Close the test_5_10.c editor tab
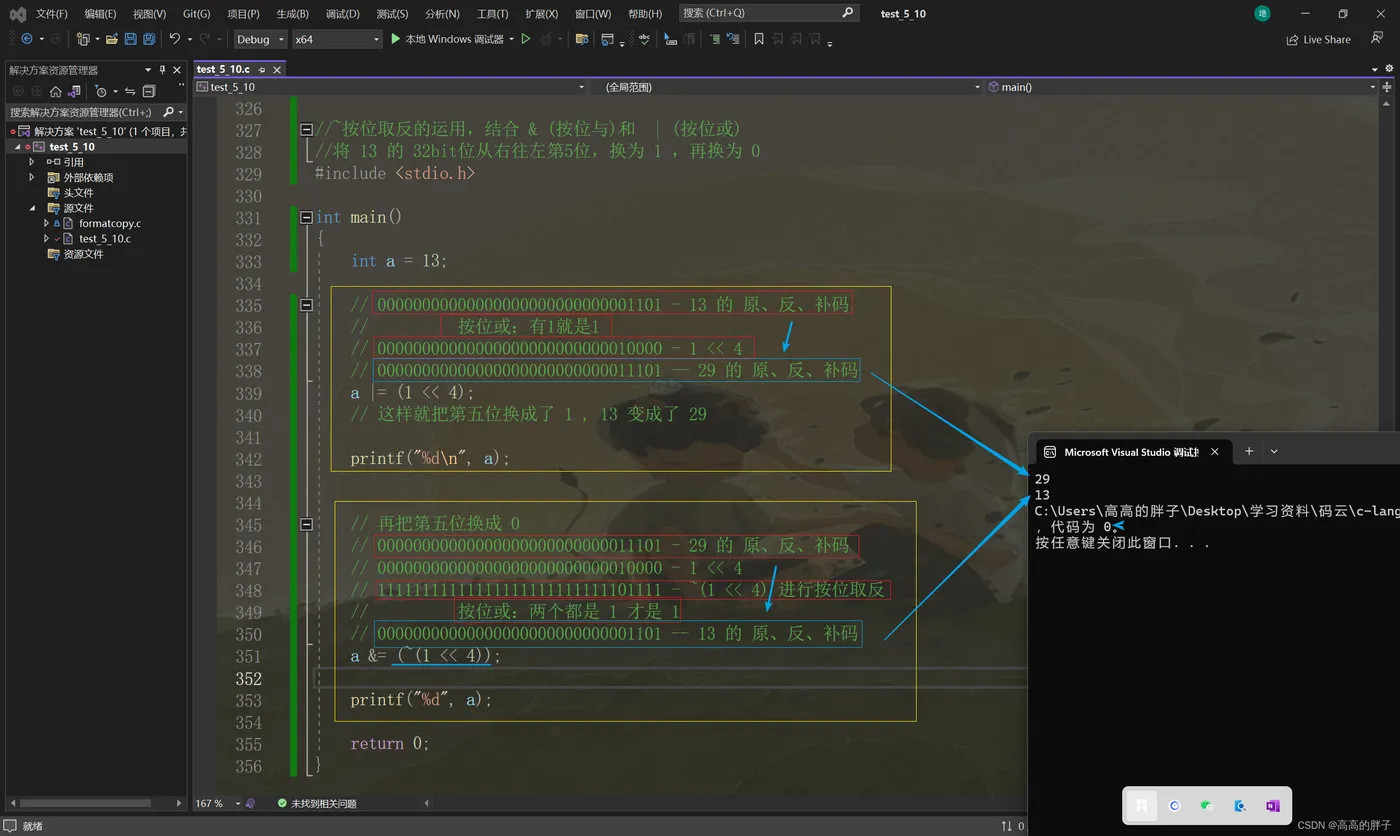1400x836 pixels. pyautogui.click(x=277, y=69)
